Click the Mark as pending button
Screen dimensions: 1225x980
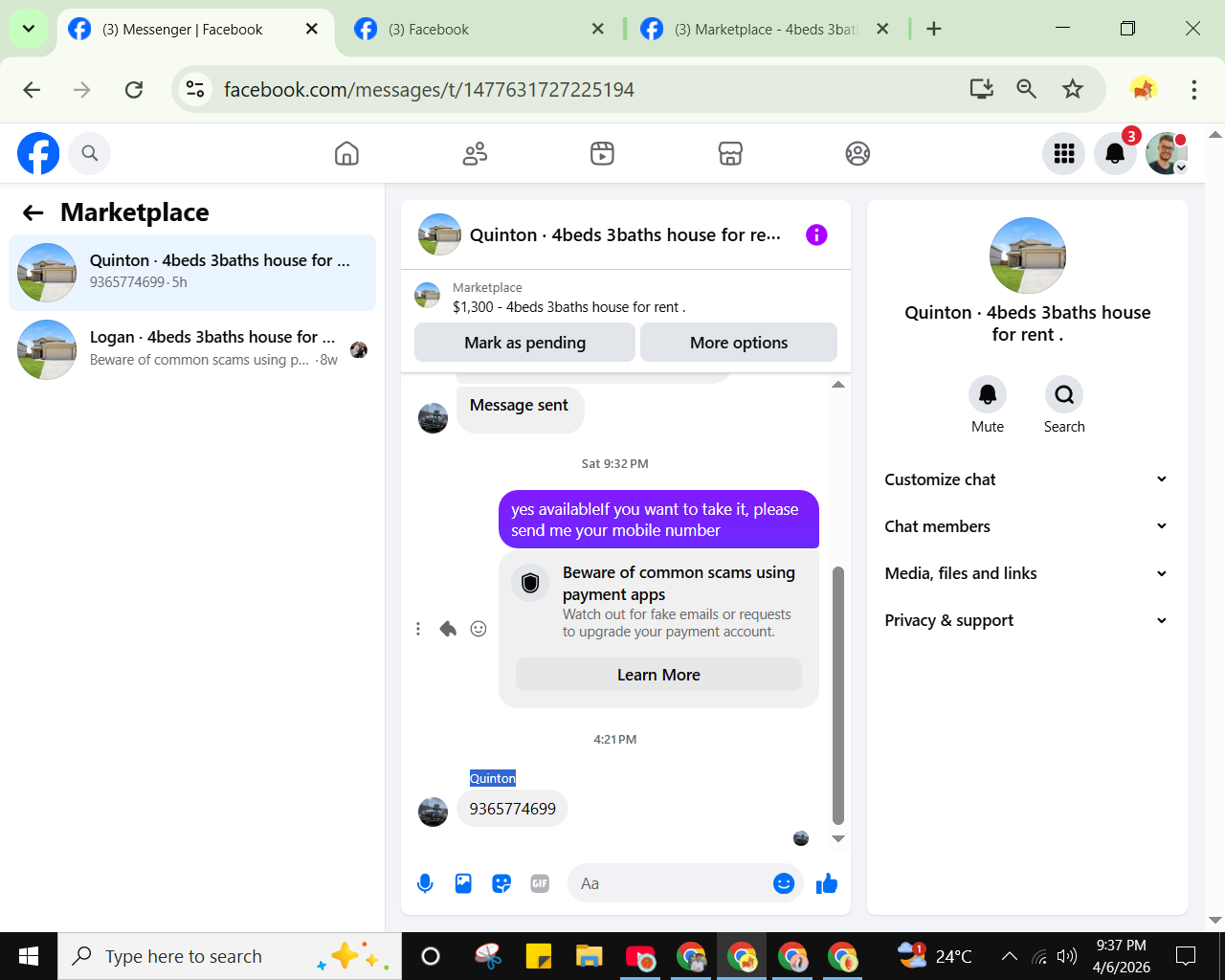(524, 343)
